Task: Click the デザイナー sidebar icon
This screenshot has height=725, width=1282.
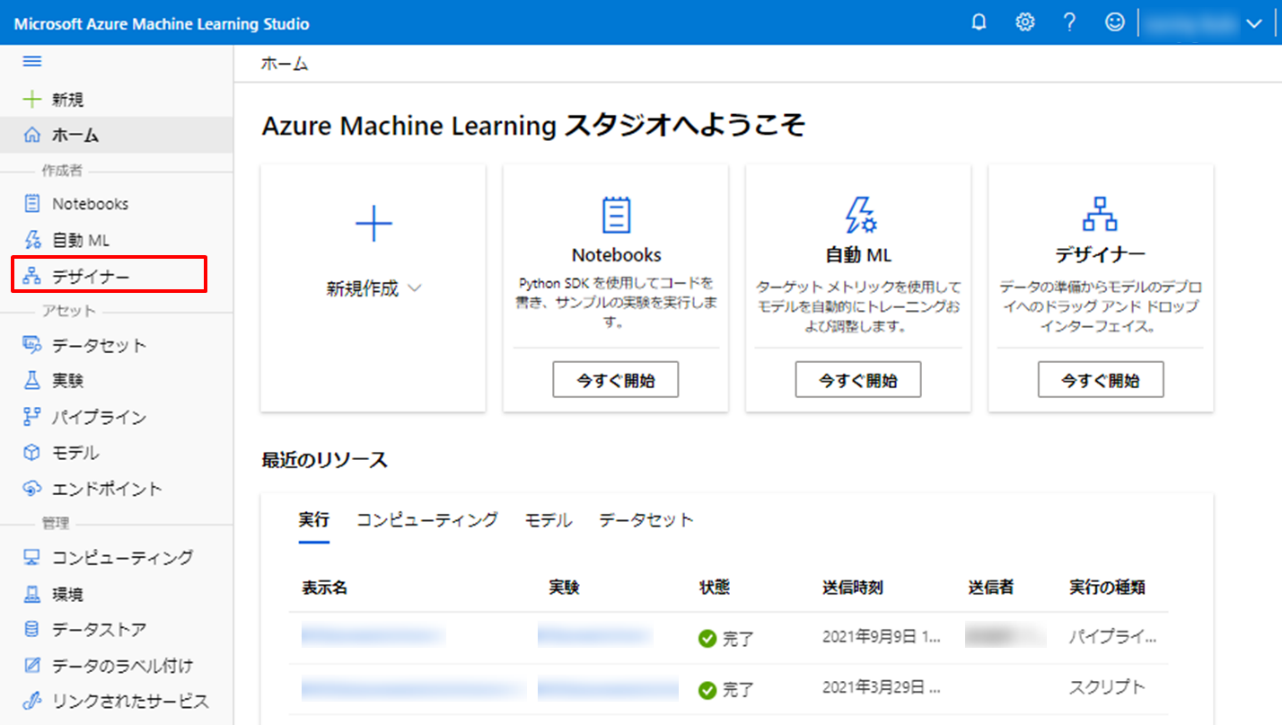Action: click(x=32, y=276)
